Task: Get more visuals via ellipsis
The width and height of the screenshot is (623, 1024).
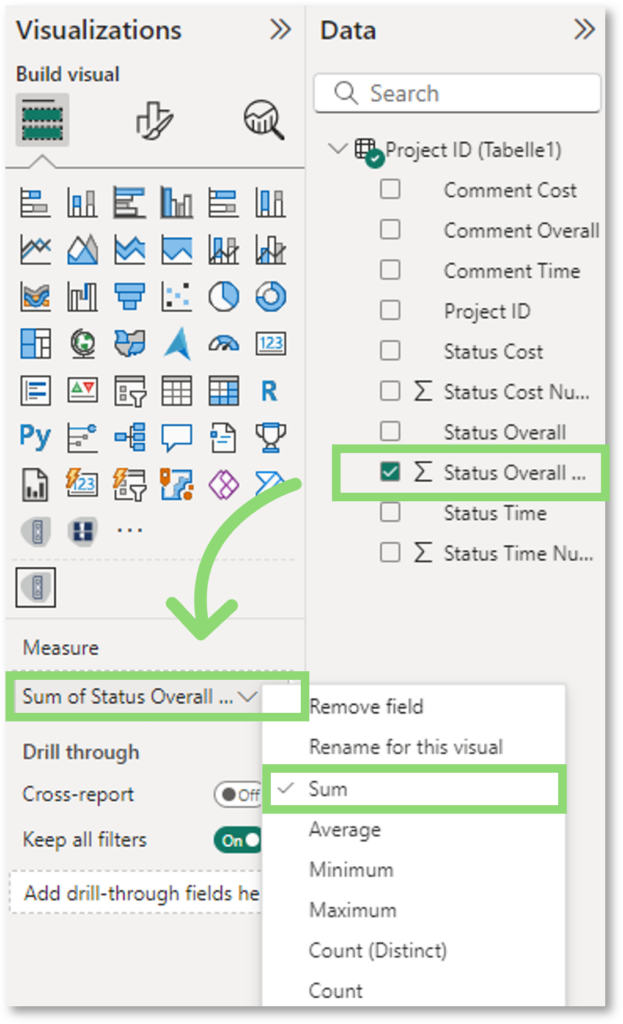Action: (x=130, y=530)
